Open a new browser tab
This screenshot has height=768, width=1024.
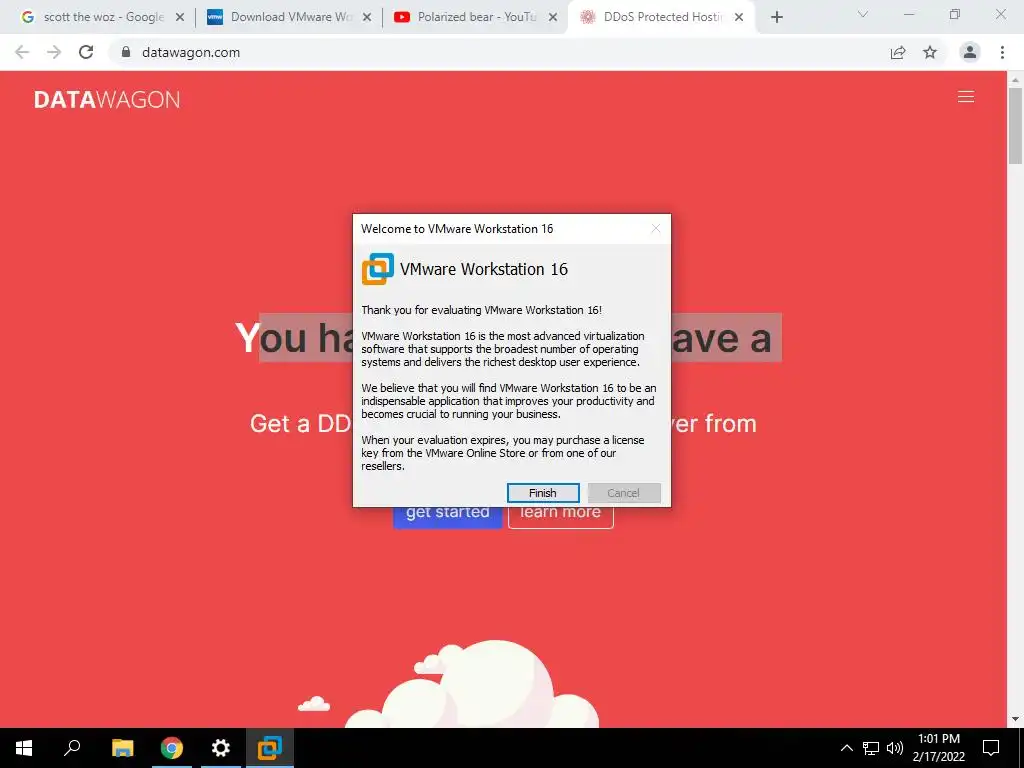pyautogui.click(x=776, y=18)
